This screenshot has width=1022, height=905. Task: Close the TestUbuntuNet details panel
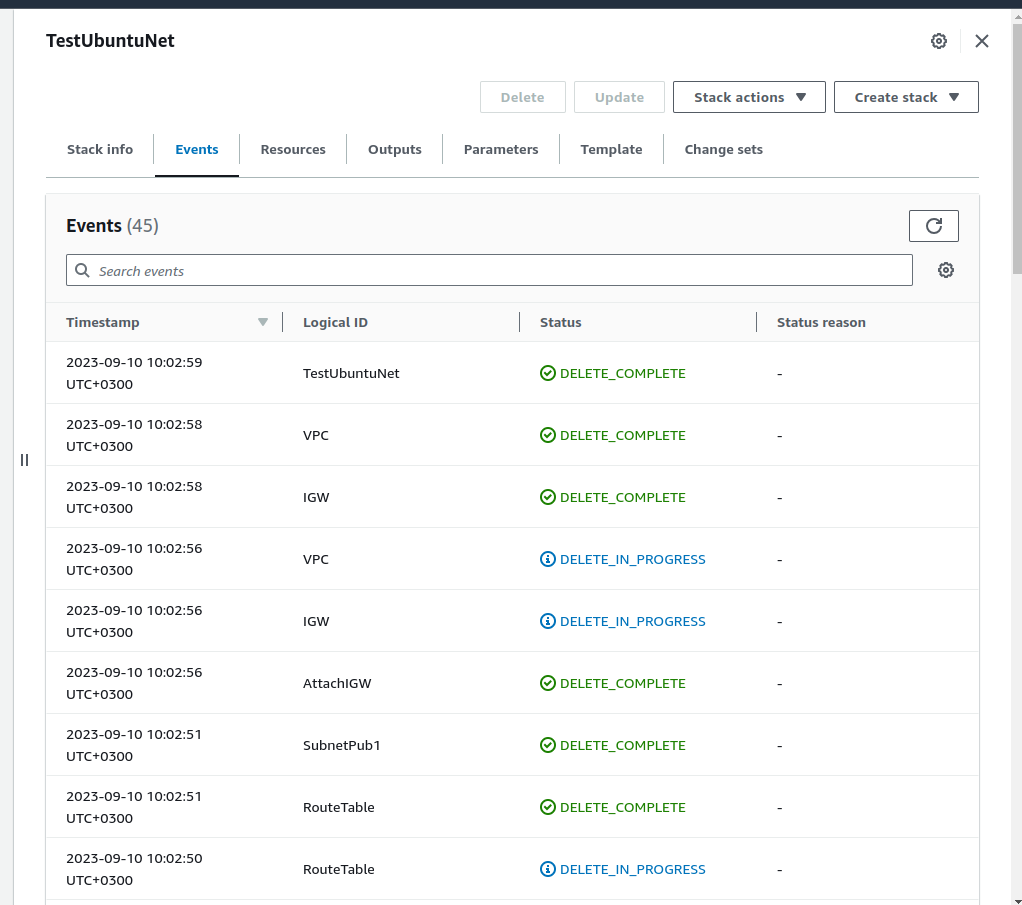[x=982, y=41]
